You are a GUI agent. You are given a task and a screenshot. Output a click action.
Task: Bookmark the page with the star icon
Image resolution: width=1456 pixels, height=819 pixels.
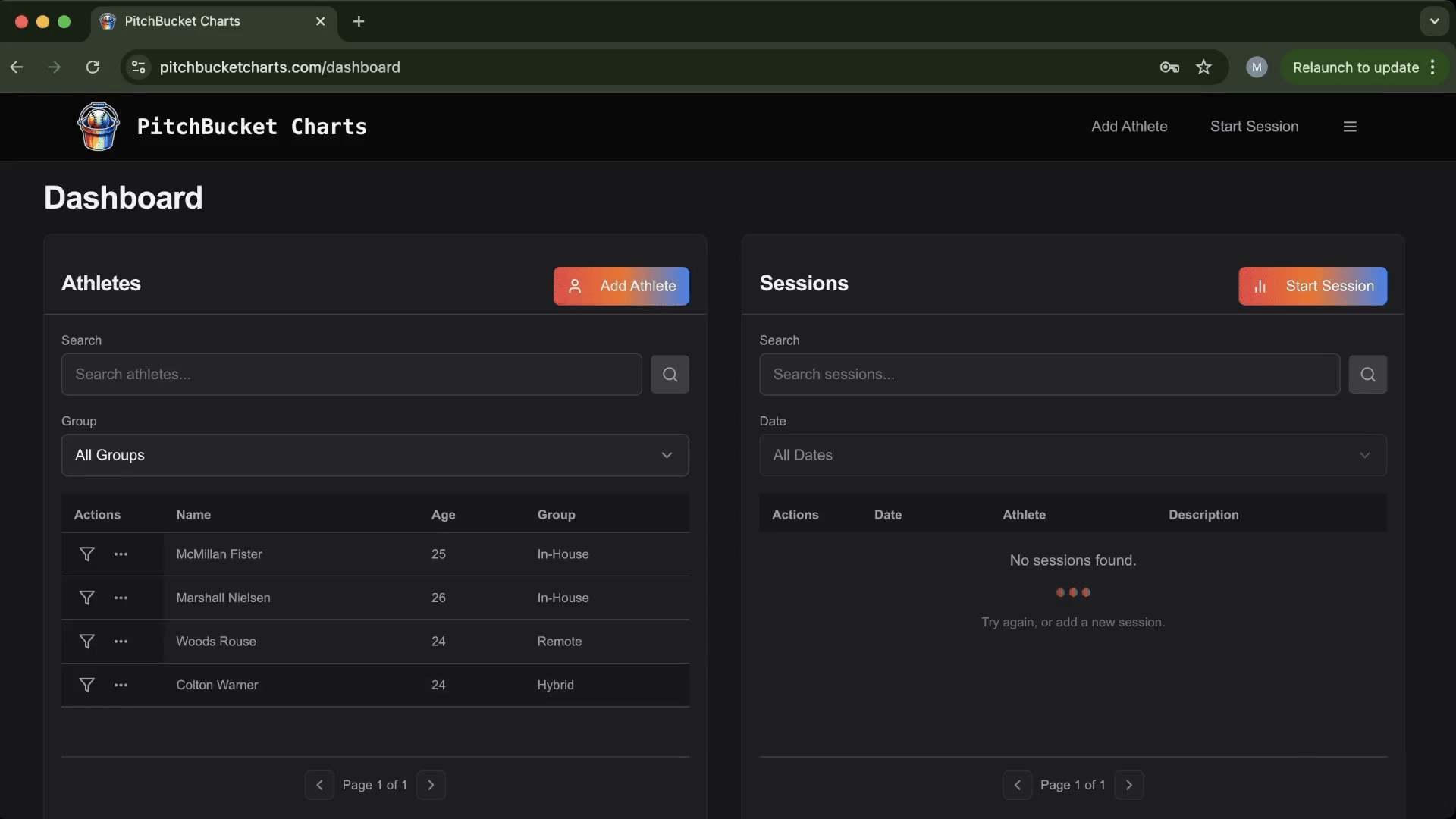(1203, 67)
